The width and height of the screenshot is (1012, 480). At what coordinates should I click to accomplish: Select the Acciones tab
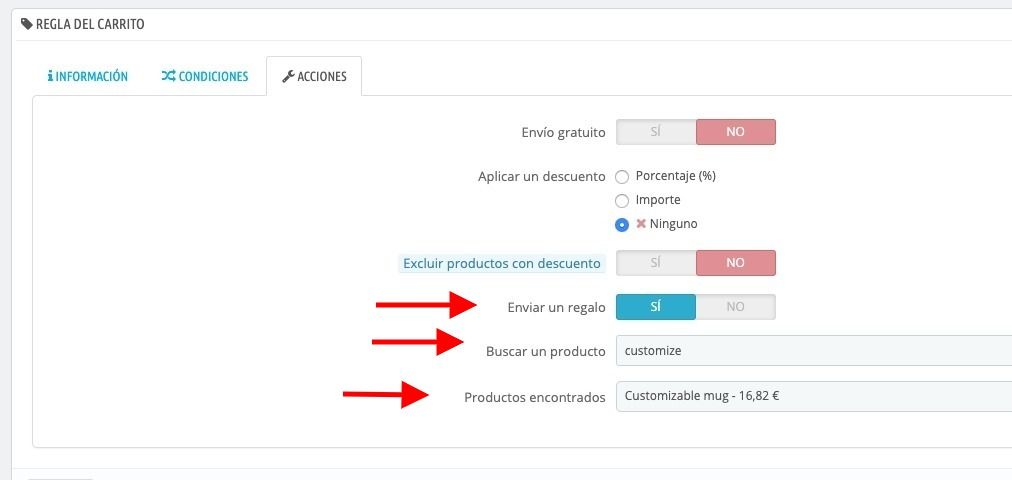[x=314, y=76]
